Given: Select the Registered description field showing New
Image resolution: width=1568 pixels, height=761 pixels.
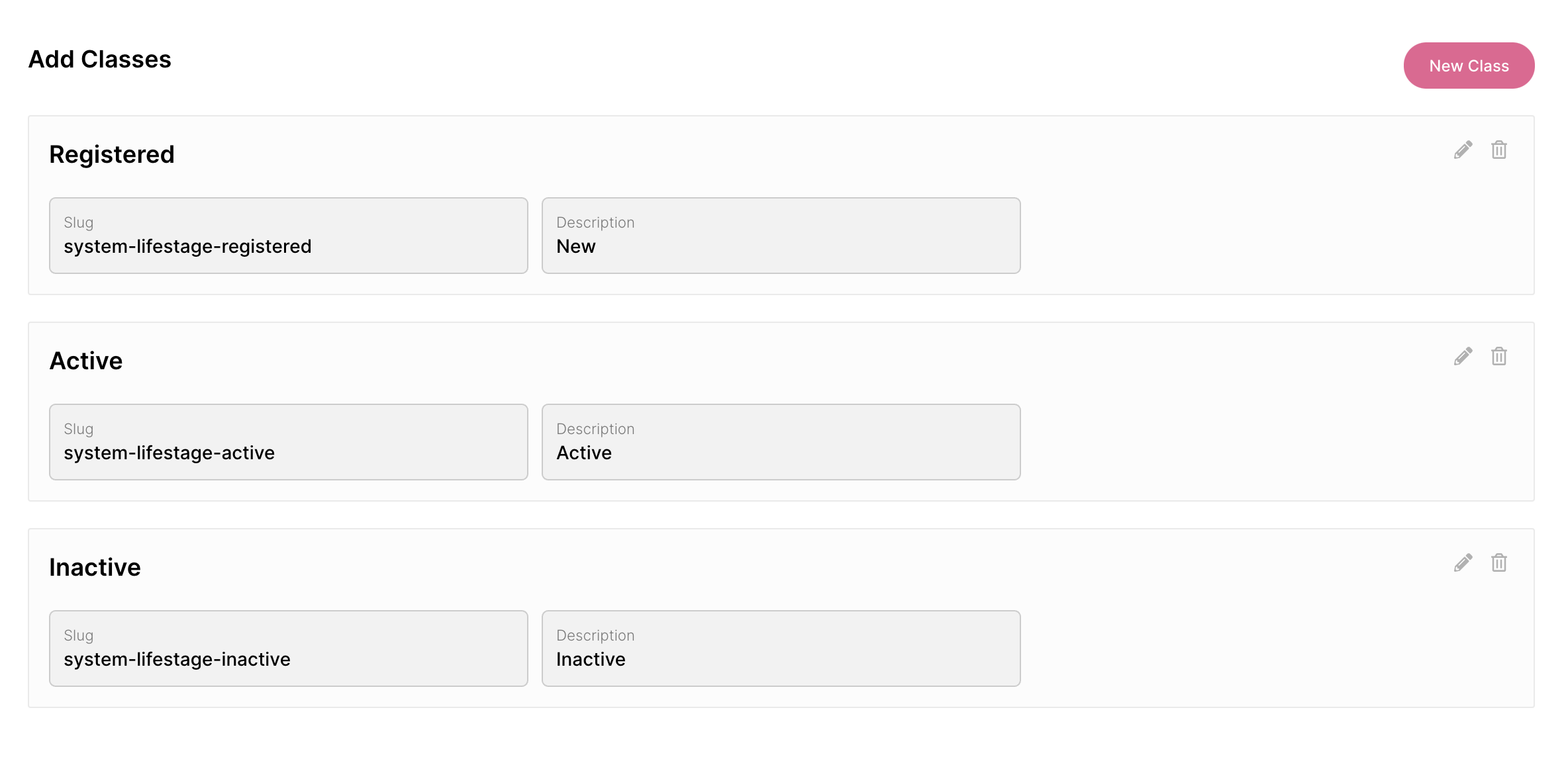Looking at the screenshot, I should point(781,236).
